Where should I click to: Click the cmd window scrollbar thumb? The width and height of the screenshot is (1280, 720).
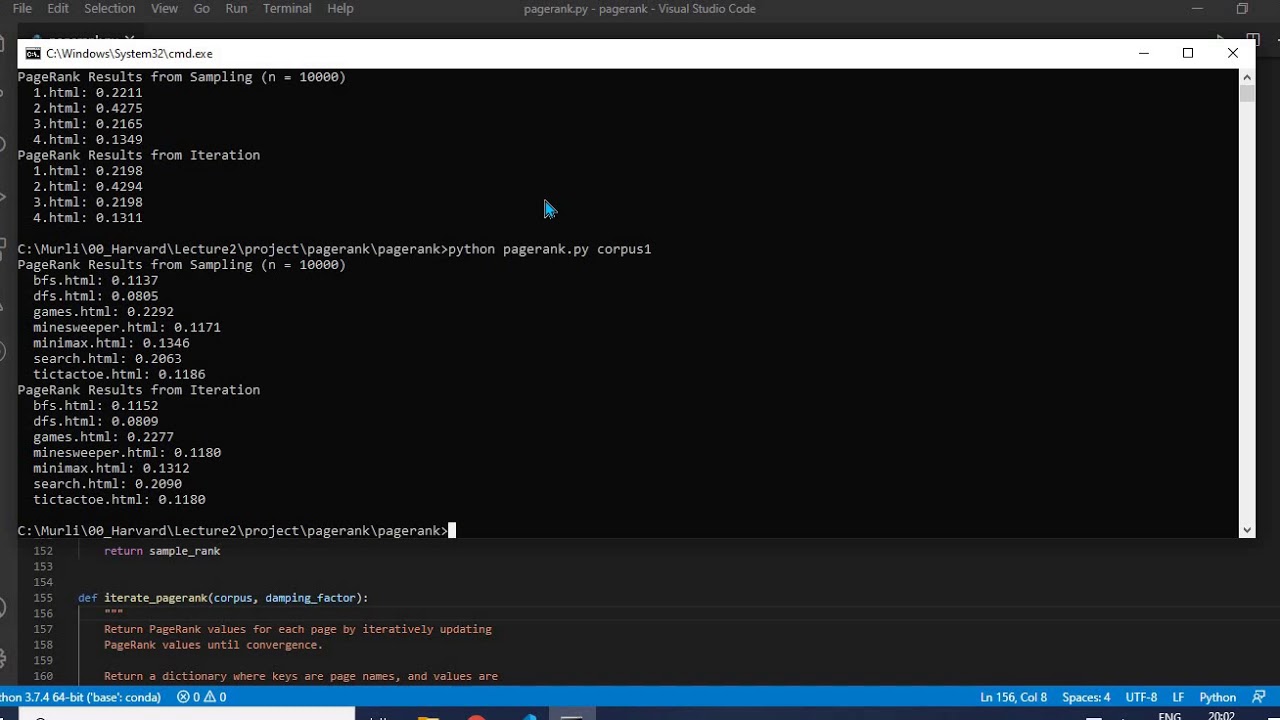(x=1247, y=94)
